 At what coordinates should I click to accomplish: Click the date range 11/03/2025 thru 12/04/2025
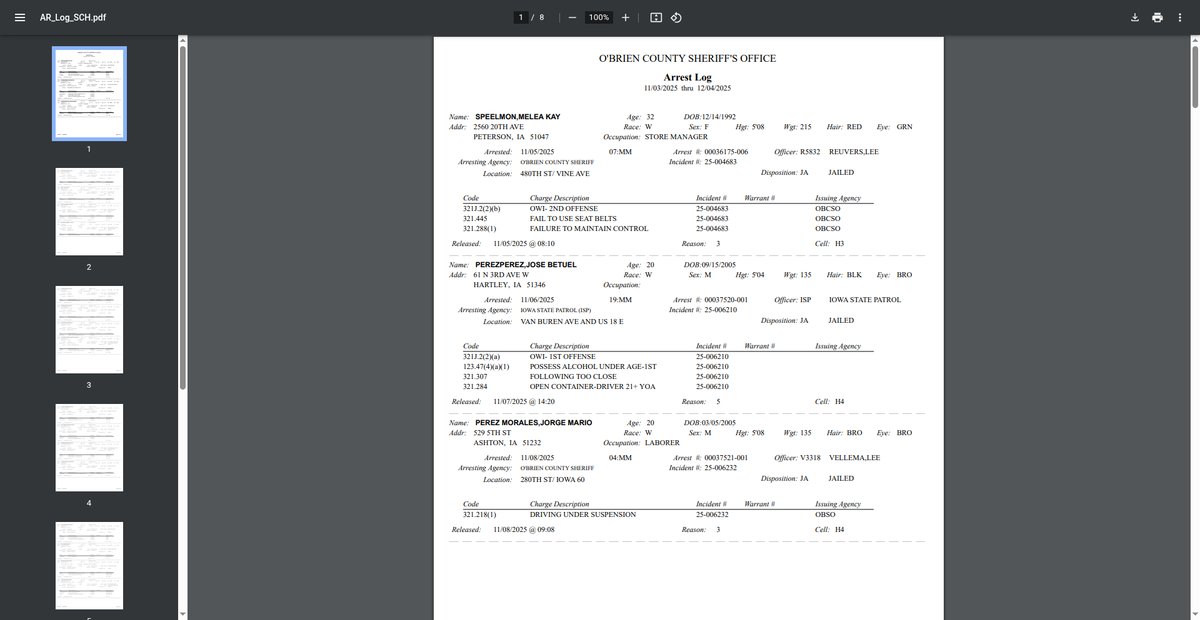coord(687,89)
